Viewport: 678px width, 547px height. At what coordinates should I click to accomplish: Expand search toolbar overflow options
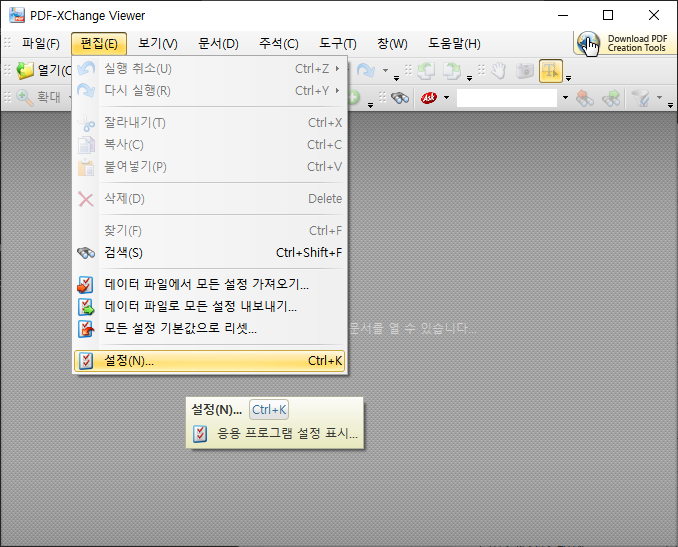click(x=670, y=105)
